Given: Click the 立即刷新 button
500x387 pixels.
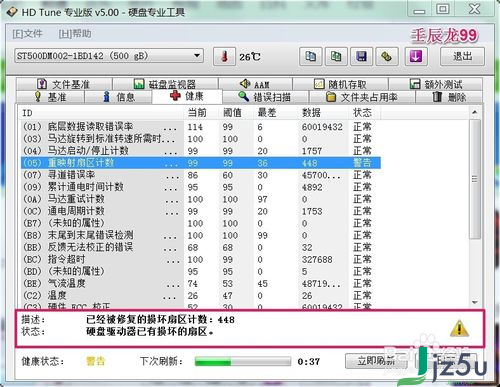Looking at the screenshot, I should 376,361.
